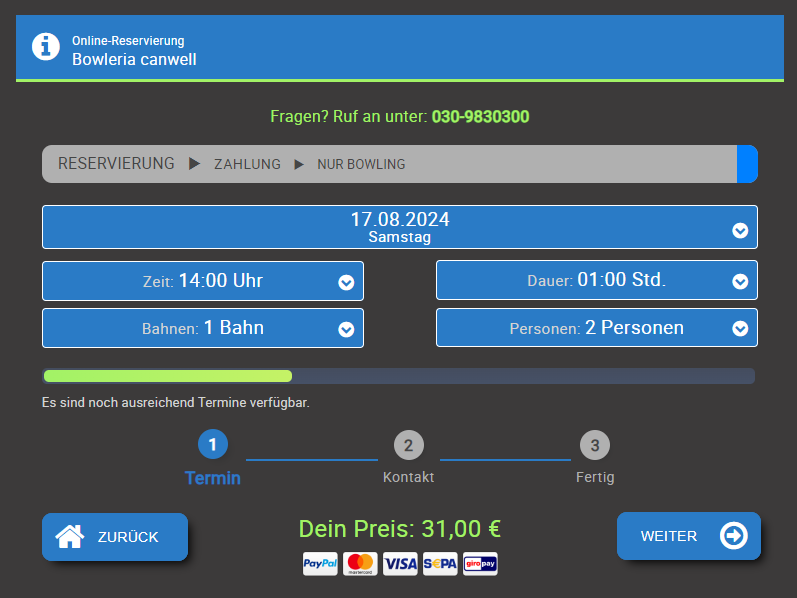
Task: Open the Bahnen 1 Bahn dropdown
Action: pos(203,328)
